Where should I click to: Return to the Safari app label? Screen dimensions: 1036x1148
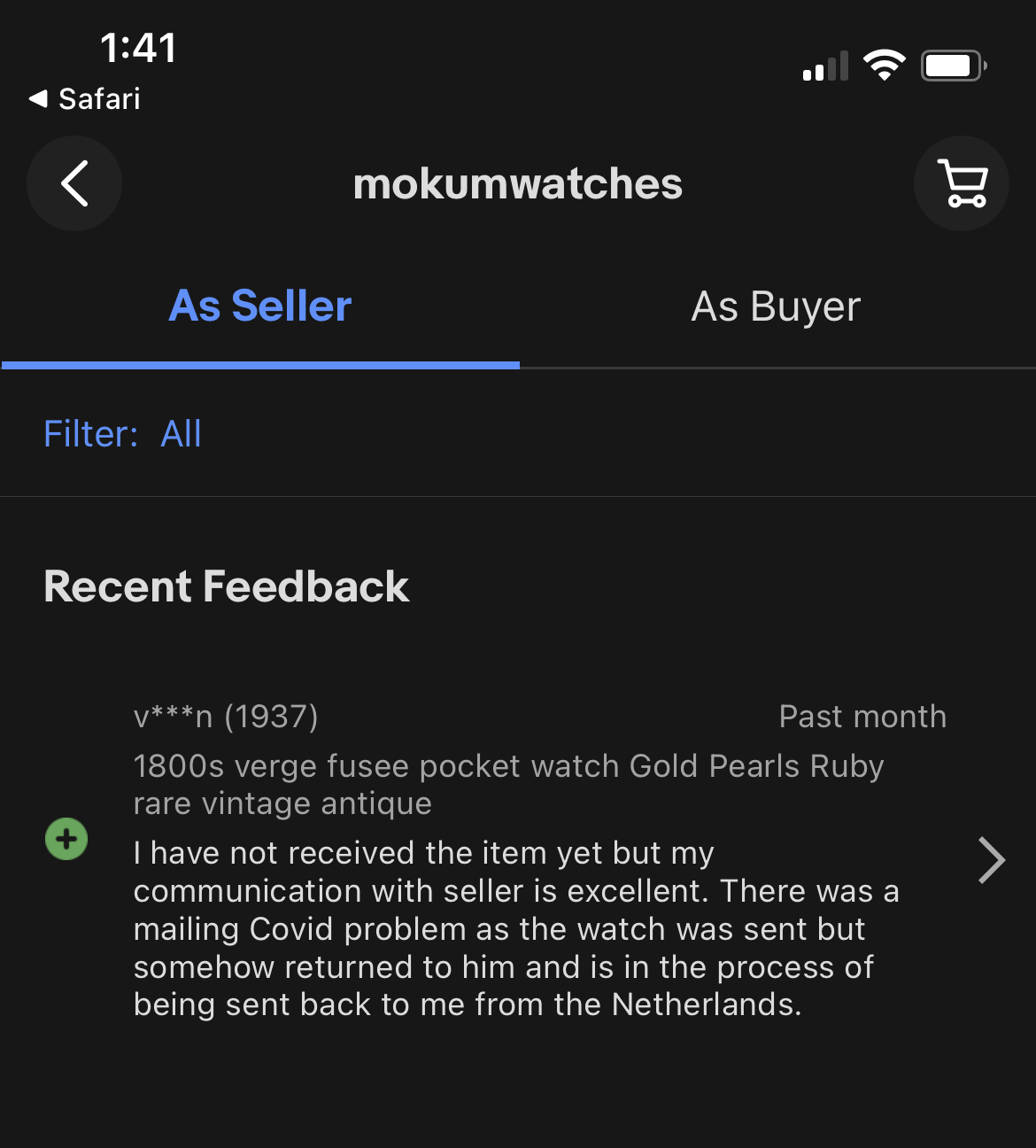99,98
